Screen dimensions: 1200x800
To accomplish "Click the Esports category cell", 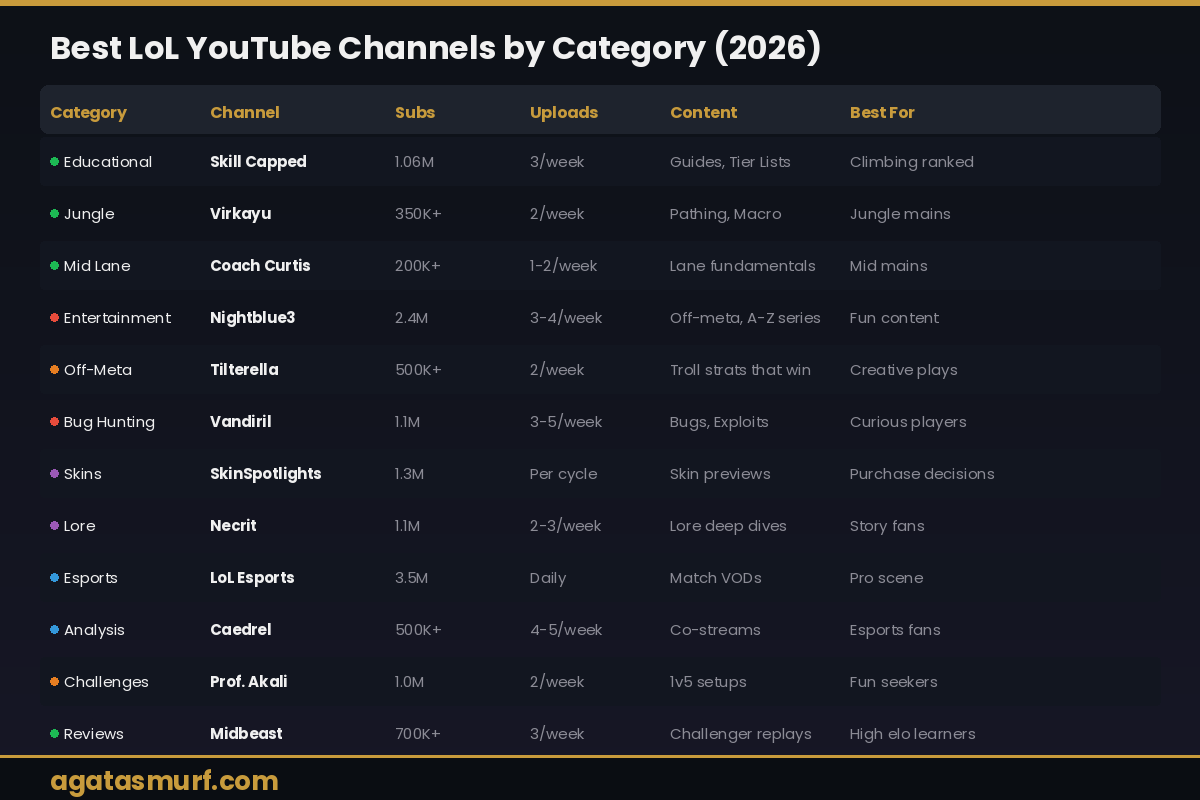I will [84, 578].
